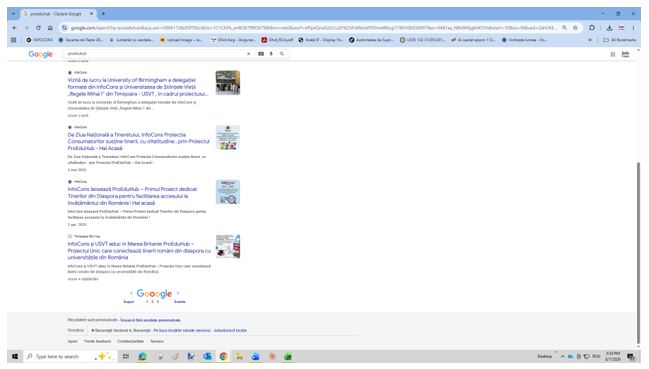Open the INFOCONS bookmark
Viewport: 649px width, 369px height.
[x=40, y=40]
